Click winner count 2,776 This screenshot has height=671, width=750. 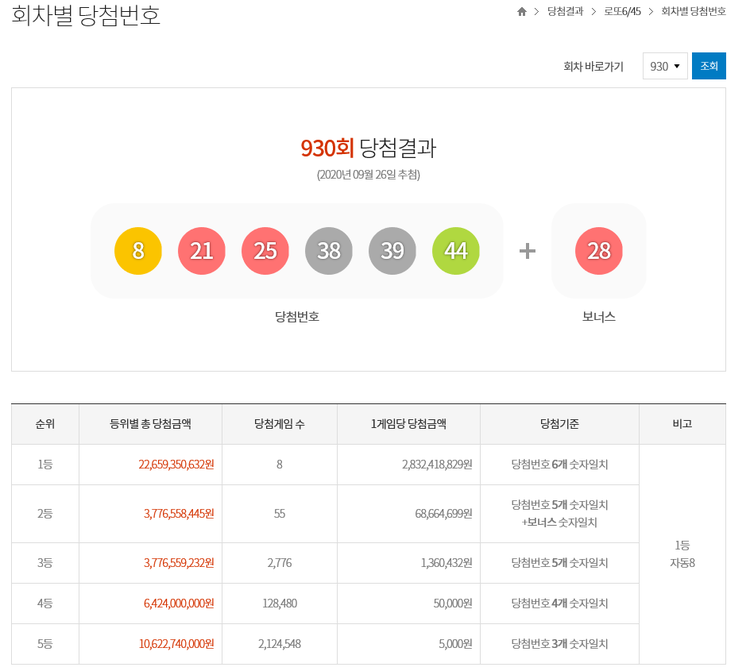279,563
